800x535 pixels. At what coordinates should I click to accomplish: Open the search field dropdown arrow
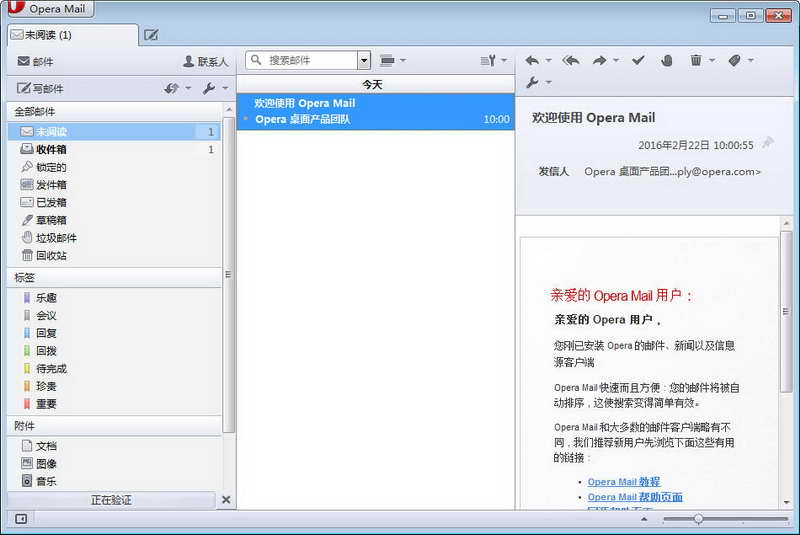364,60
